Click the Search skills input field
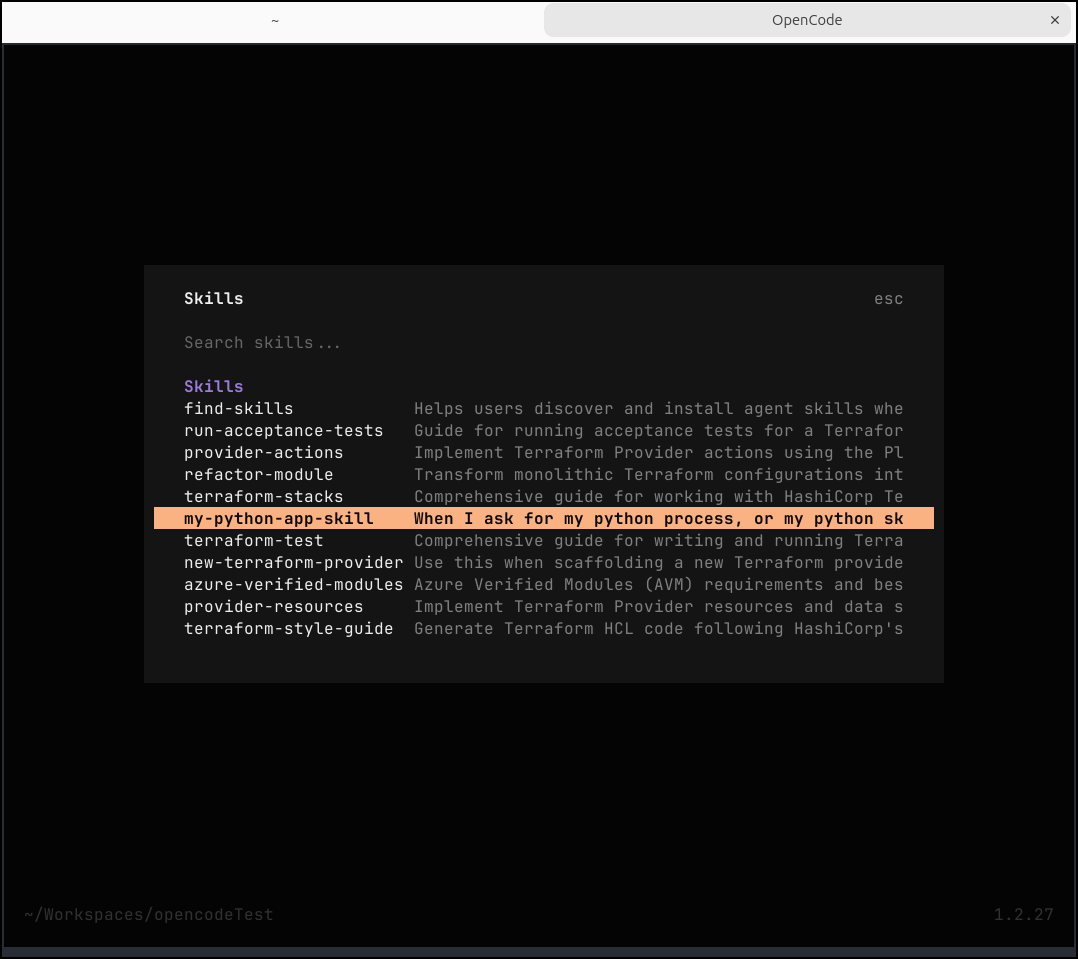Image resolution: width=1078 pixels, height=959 pixels. [x=262, y=342]
